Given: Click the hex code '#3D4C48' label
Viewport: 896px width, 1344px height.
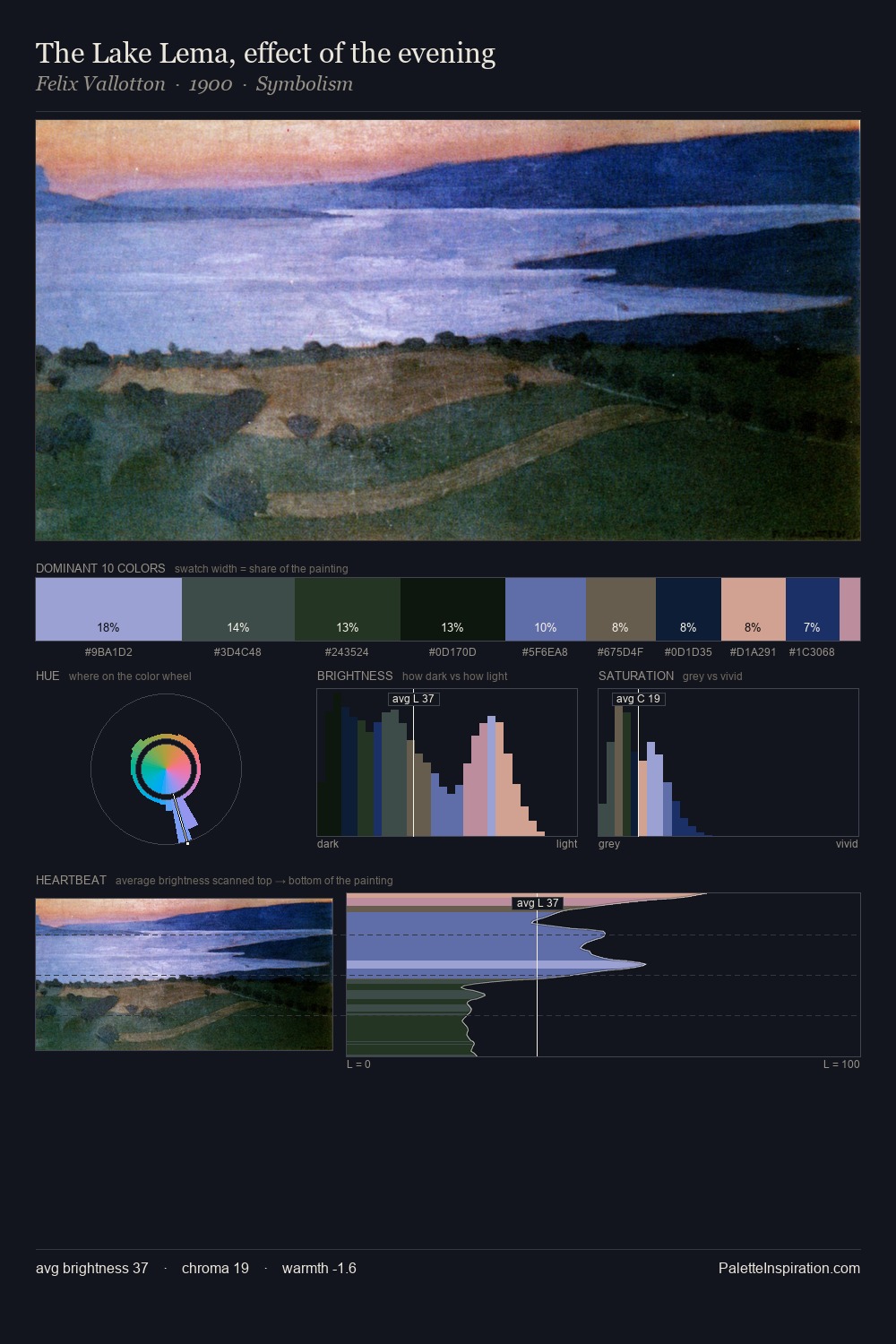Looking at the screenshot, I should [x=238, y=652].
